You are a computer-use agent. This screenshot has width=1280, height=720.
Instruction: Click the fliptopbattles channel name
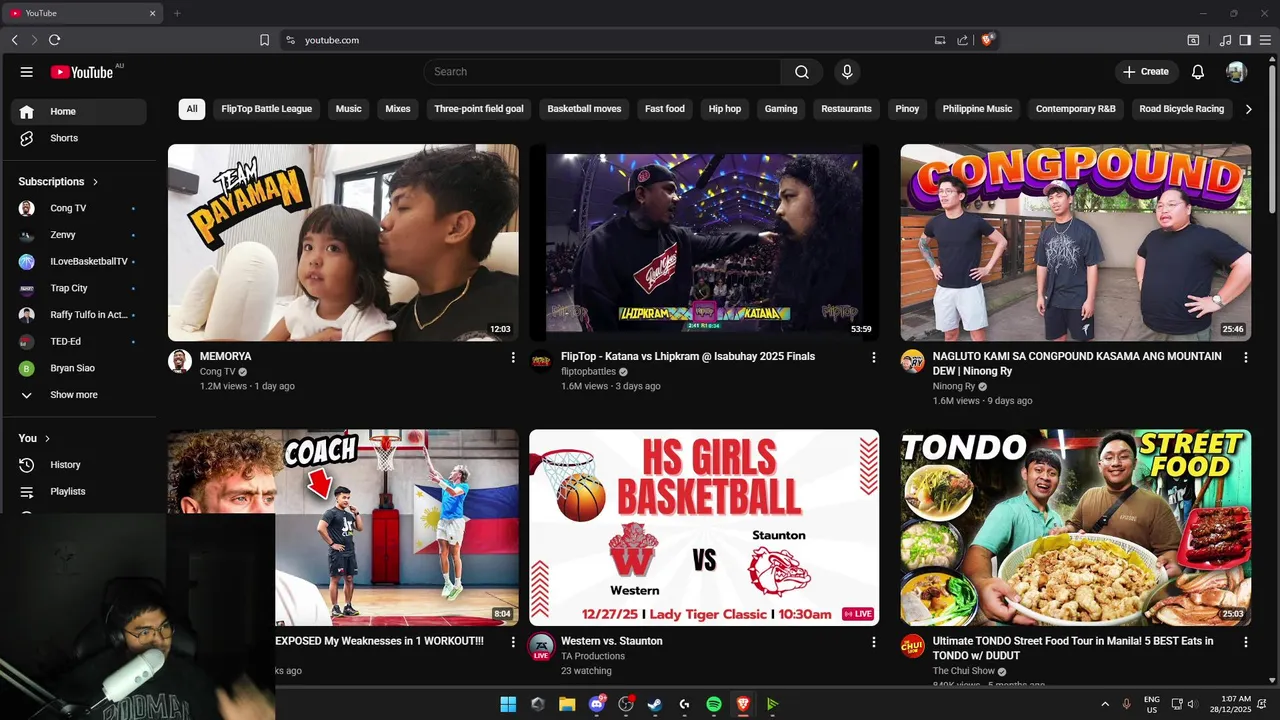(588, 371)
